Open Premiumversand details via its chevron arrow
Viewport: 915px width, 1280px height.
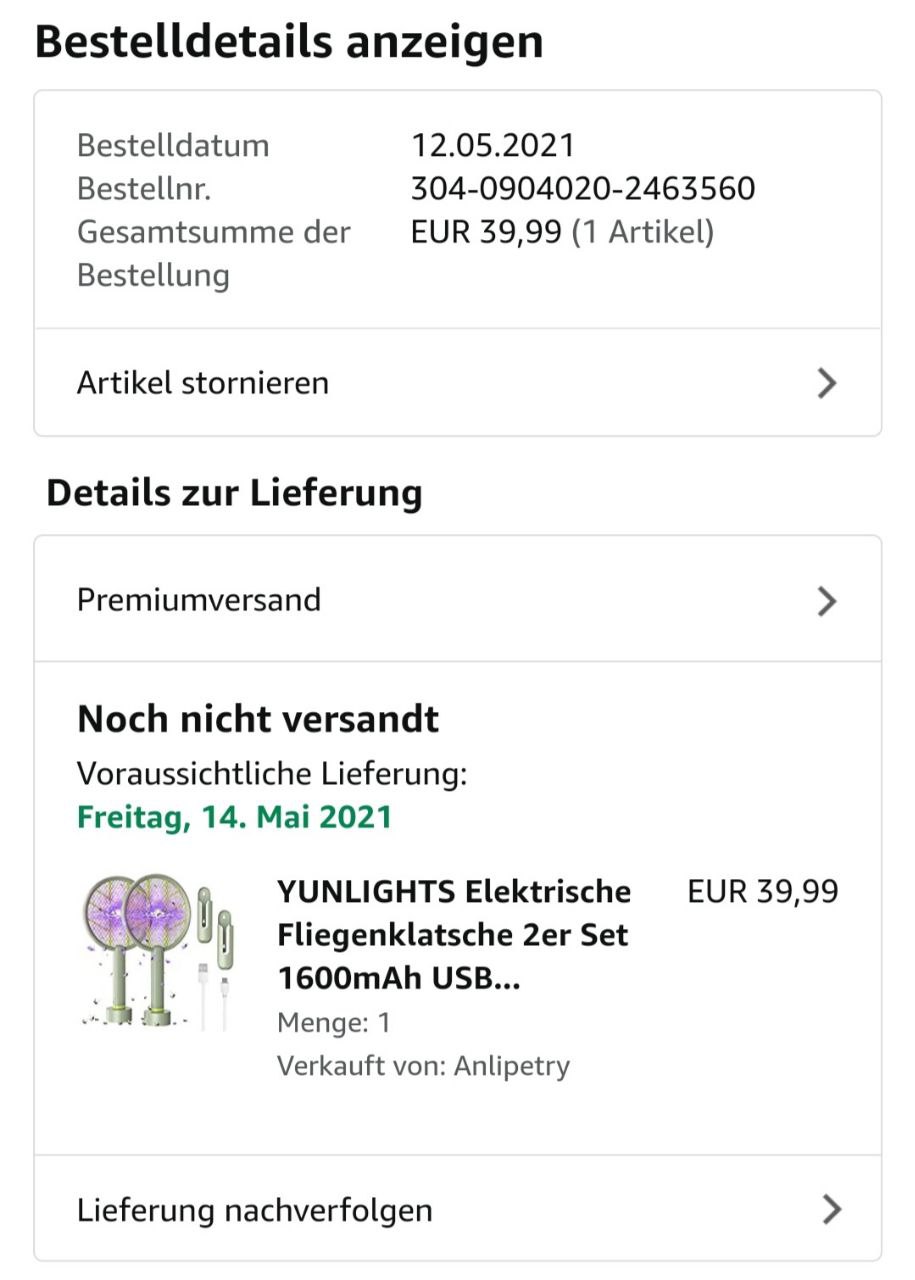pos(826,601)
